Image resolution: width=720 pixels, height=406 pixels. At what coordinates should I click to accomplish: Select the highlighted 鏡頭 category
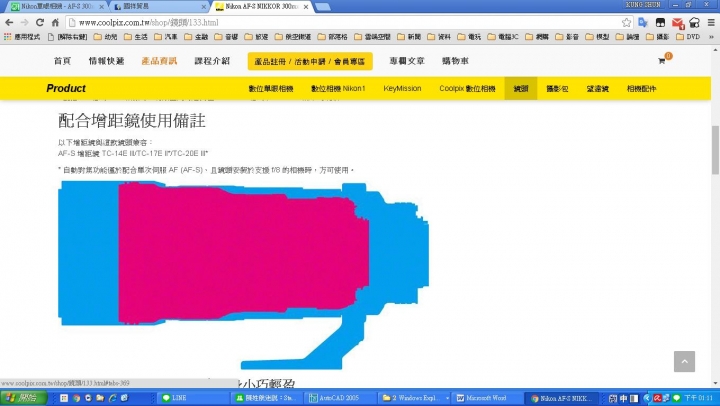coord(521,88)
